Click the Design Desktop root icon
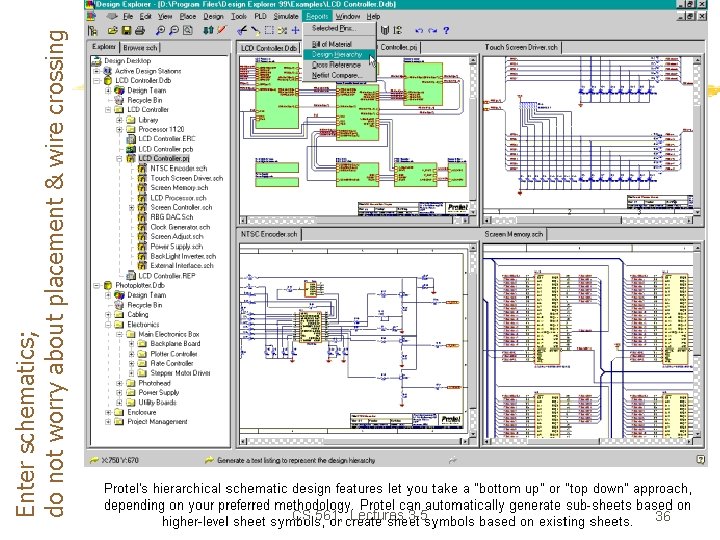This screenshot has height=540, width=720. (96, 61)
